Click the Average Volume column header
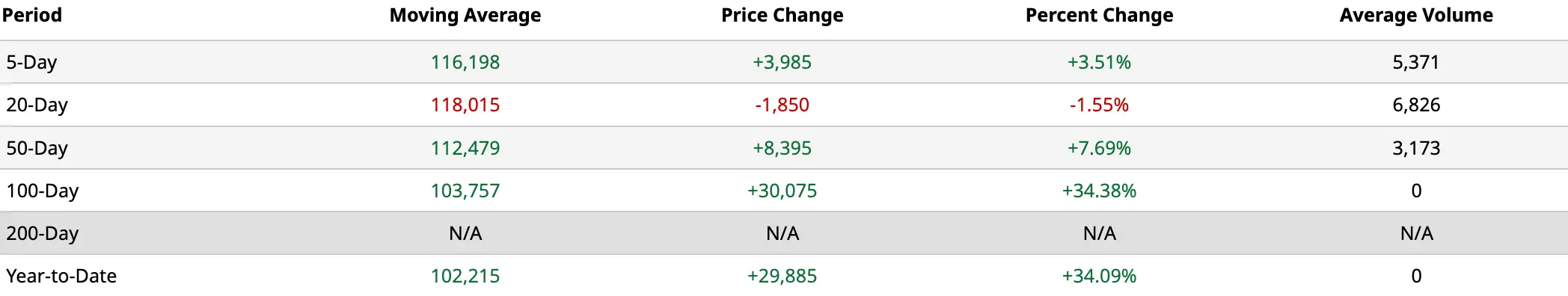Screen dimensions: 1568x296 [x=1416, y=16]
